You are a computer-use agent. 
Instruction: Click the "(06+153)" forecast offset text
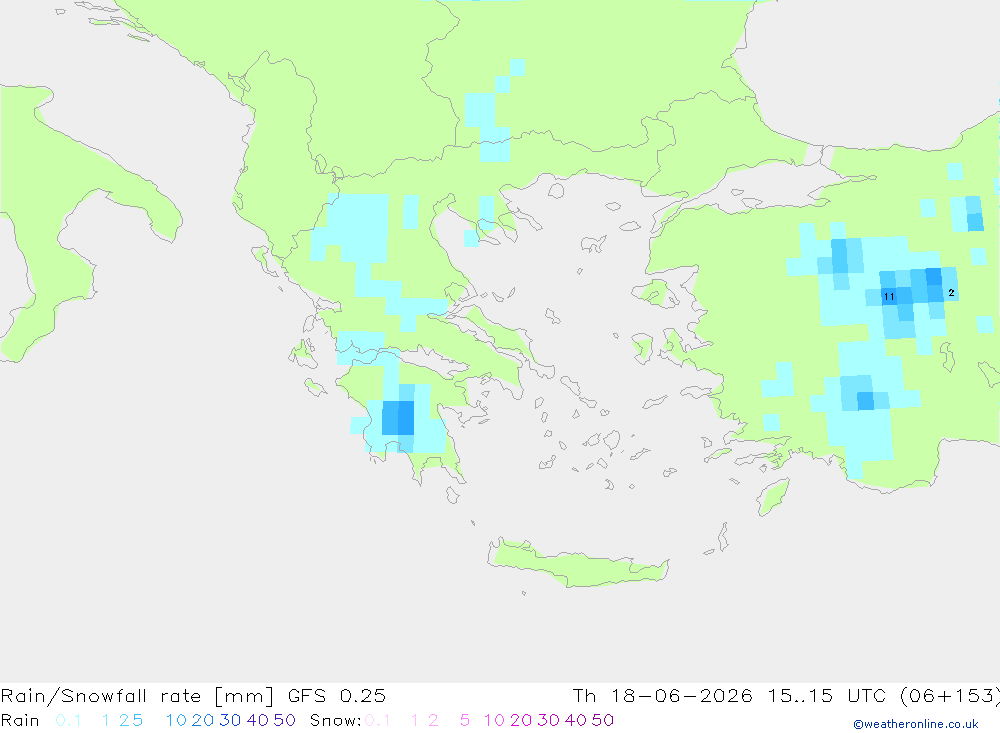click(x=950, y=695)
